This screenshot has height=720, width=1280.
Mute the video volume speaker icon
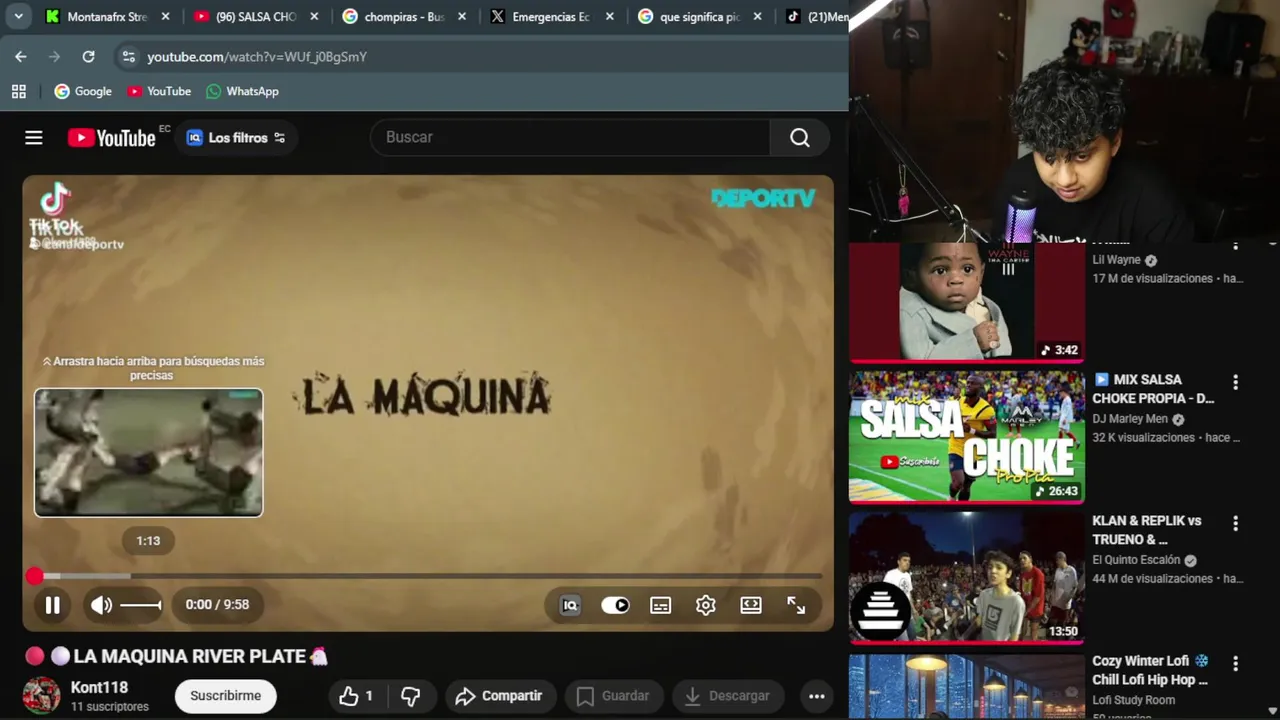(x=101, y=605)
